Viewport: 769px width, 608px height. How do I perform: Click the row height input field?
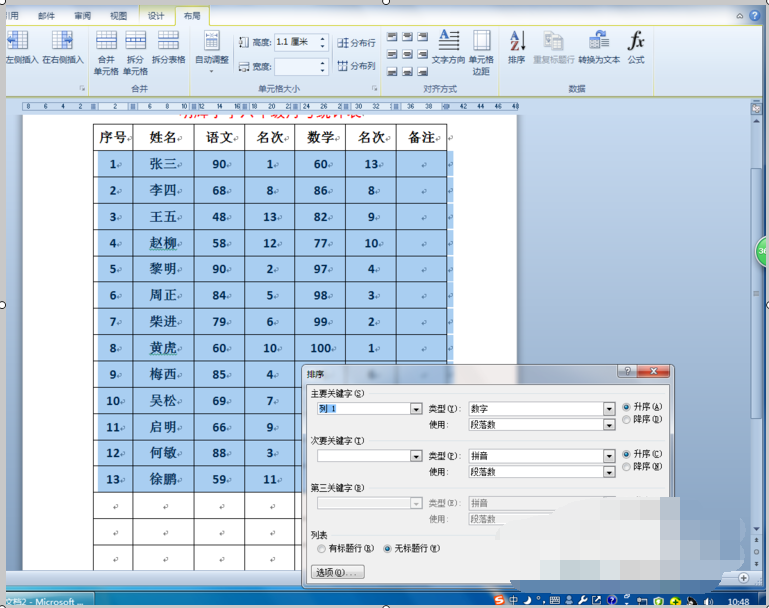(x=296, y=42)
